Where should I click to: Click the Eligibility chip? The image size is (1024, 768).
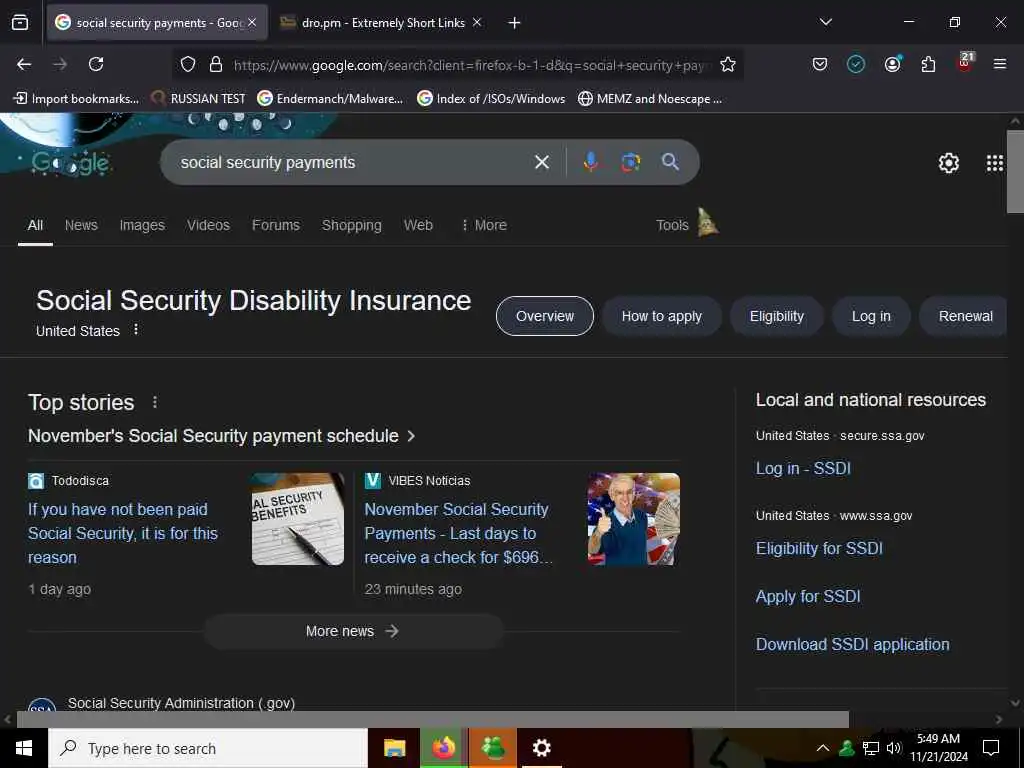tap(776, 316)
